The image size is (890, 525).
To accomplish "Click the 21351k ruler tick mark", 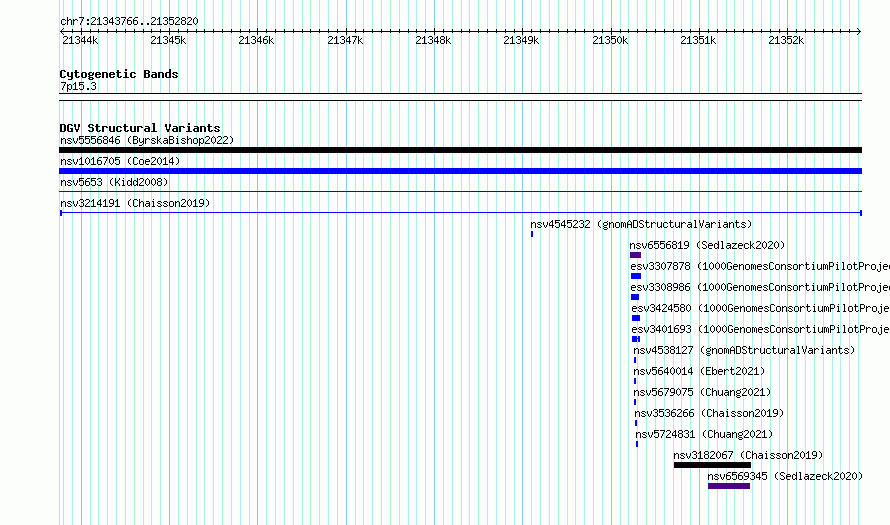I will tap(699, 31).
